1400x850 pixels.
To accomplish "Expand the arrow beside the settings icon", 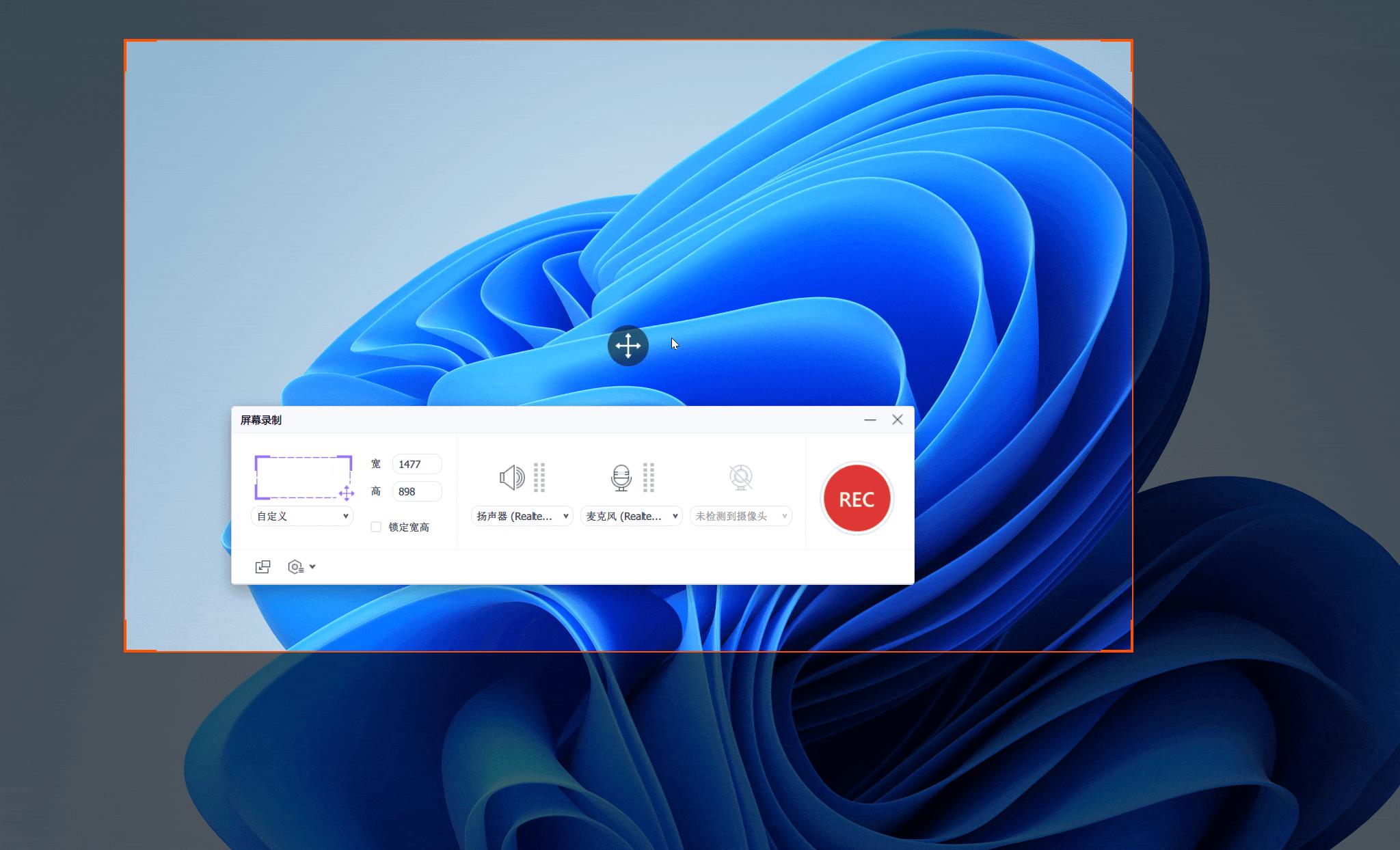I will [312, 566].
